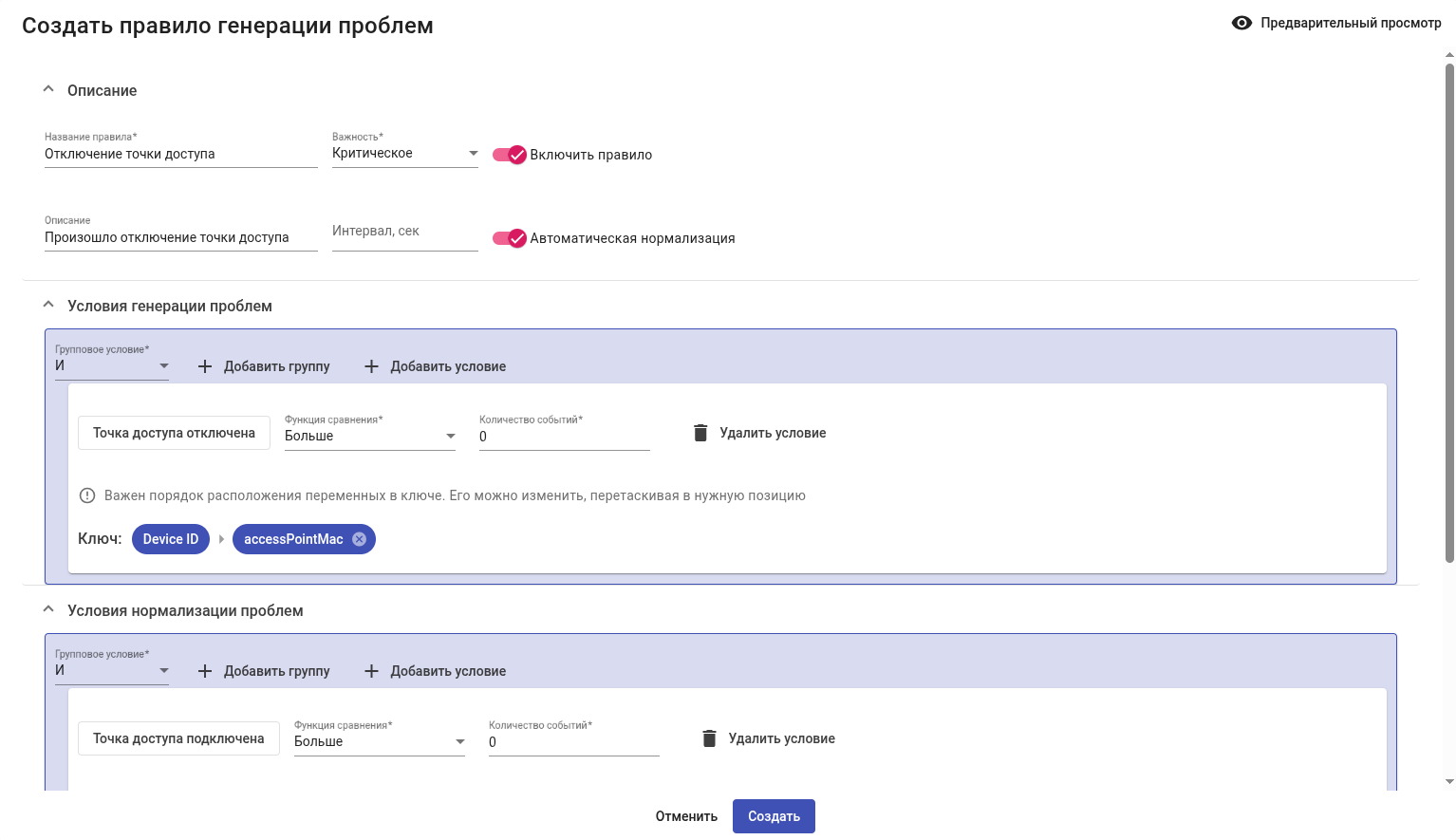
Task: Click trash icon in normalization condition
Action: [709, 738]
